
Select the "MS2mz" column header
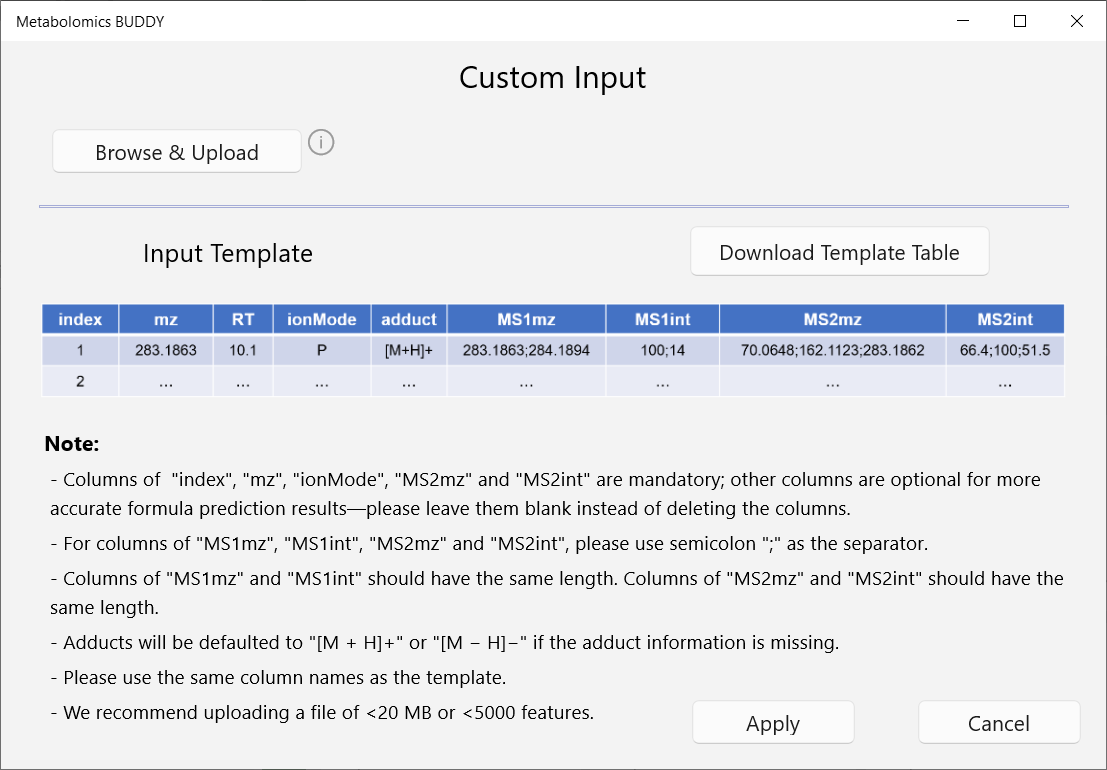point(832,319)
